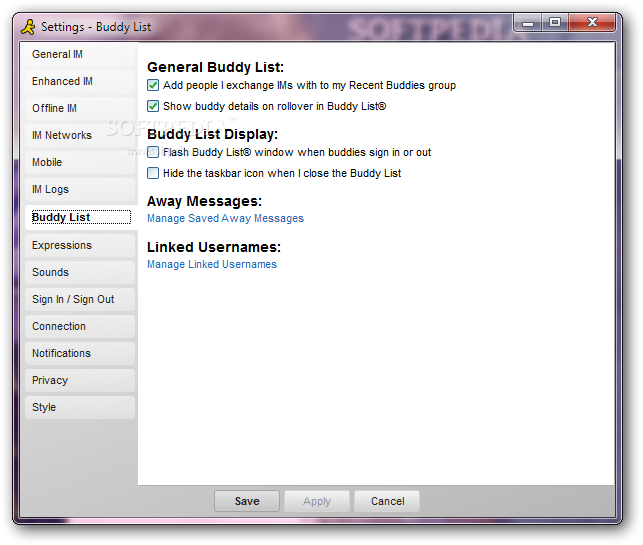Screen dimensions: 643x545
Task: Click the General Buddy List heading
Action: coord(215,67)
